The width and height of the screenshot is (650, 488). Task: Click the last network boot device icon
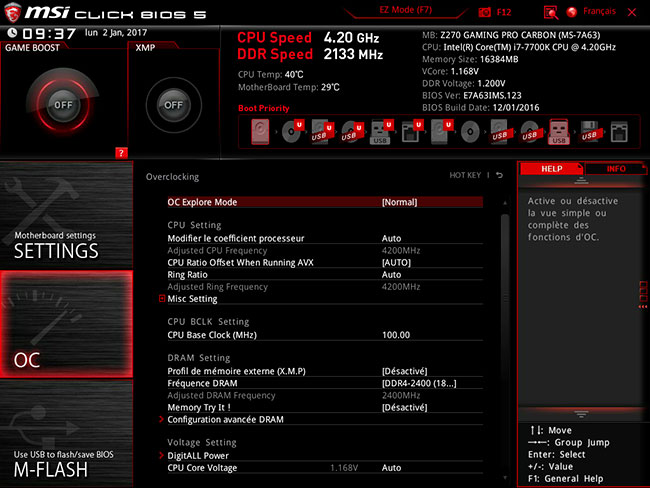[x=618, y=130]
